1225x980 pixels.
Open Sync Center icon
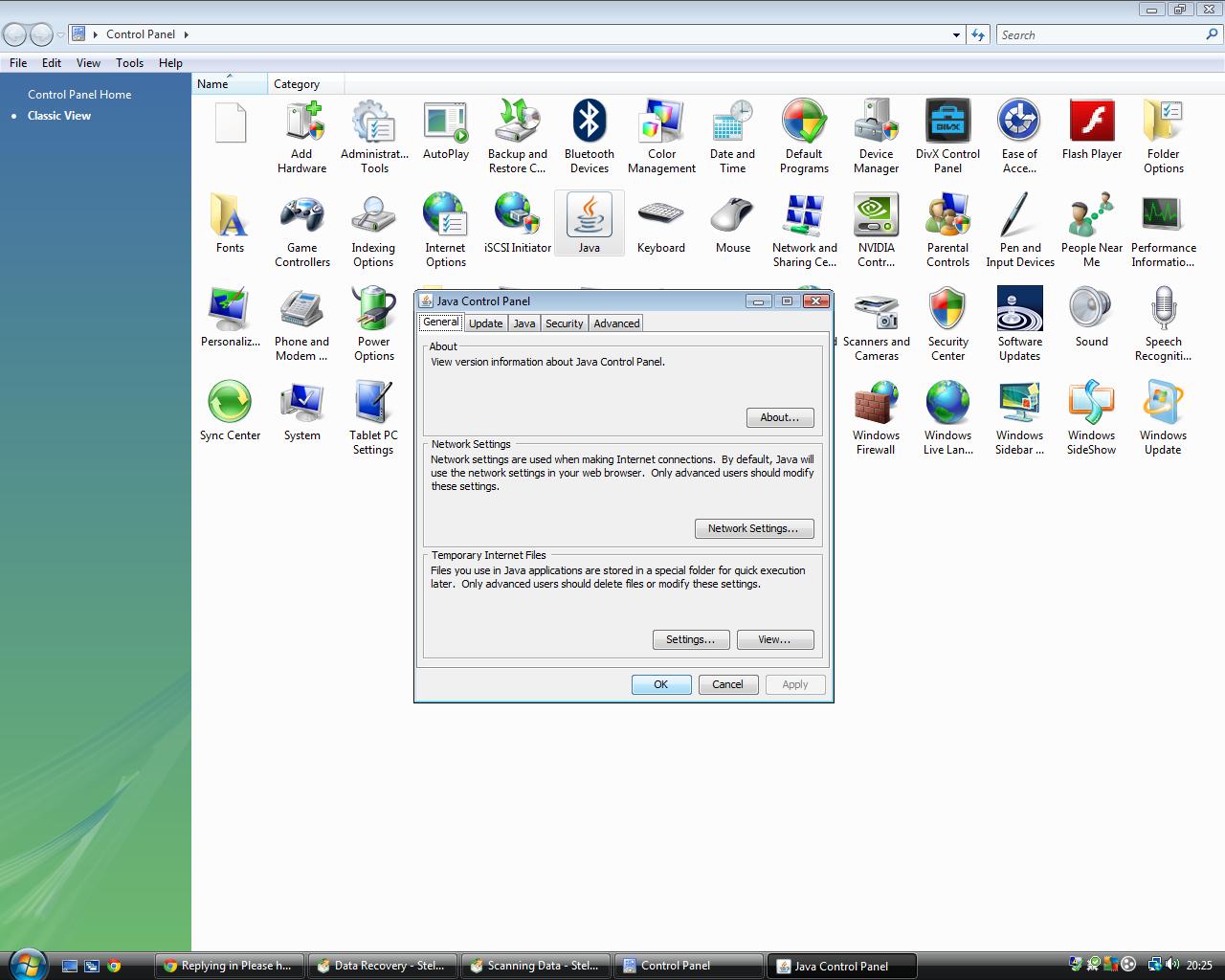pyautogui.click(x=230, y=412)
